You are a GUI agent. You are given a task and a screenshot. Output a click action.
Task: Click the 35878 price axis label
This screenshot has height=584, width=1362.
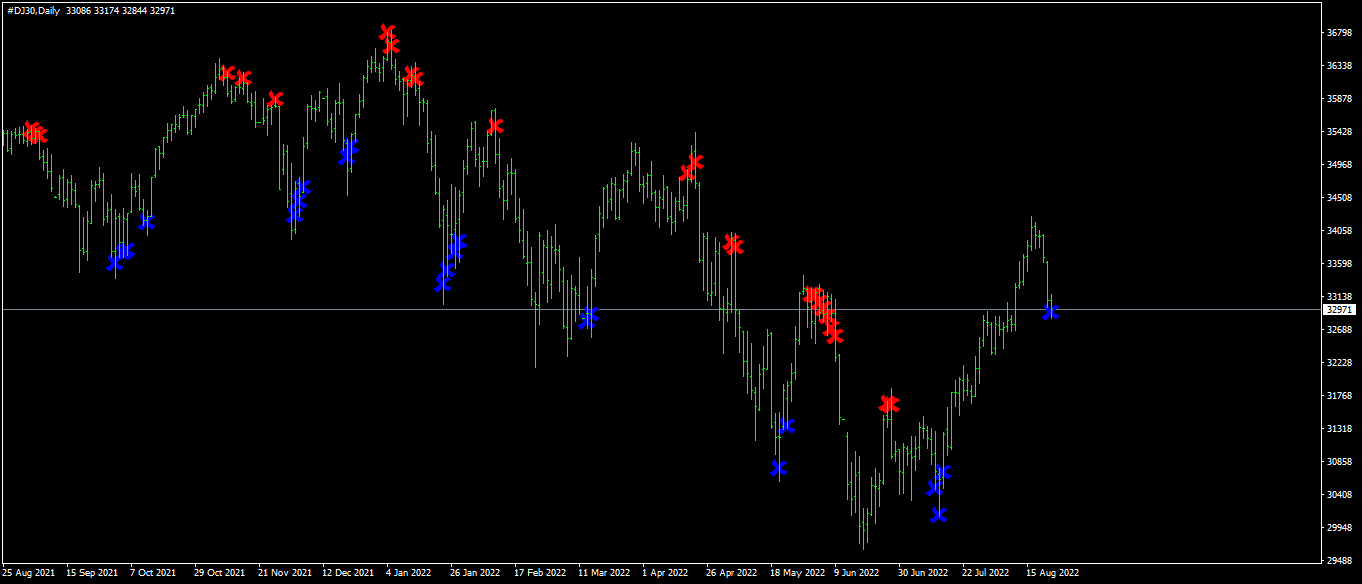click(1339, 99)
